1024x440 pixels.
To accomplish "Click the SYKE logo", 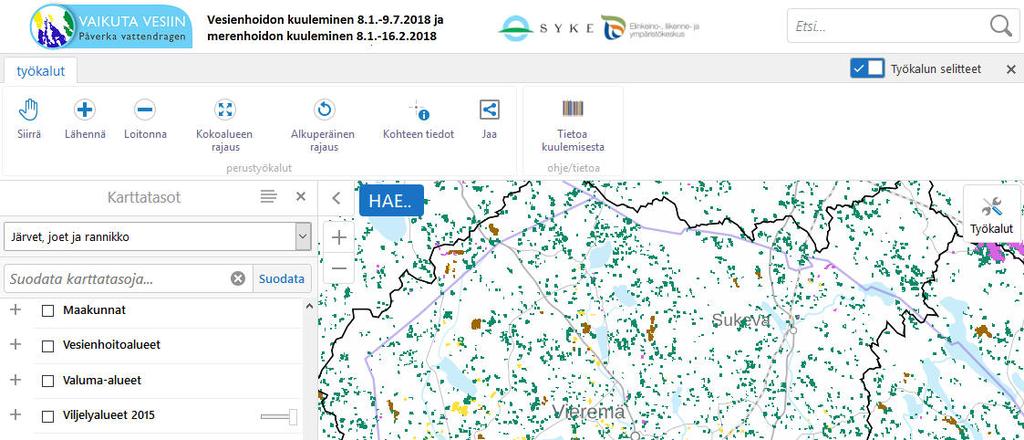I will click(x=546, y=28).
